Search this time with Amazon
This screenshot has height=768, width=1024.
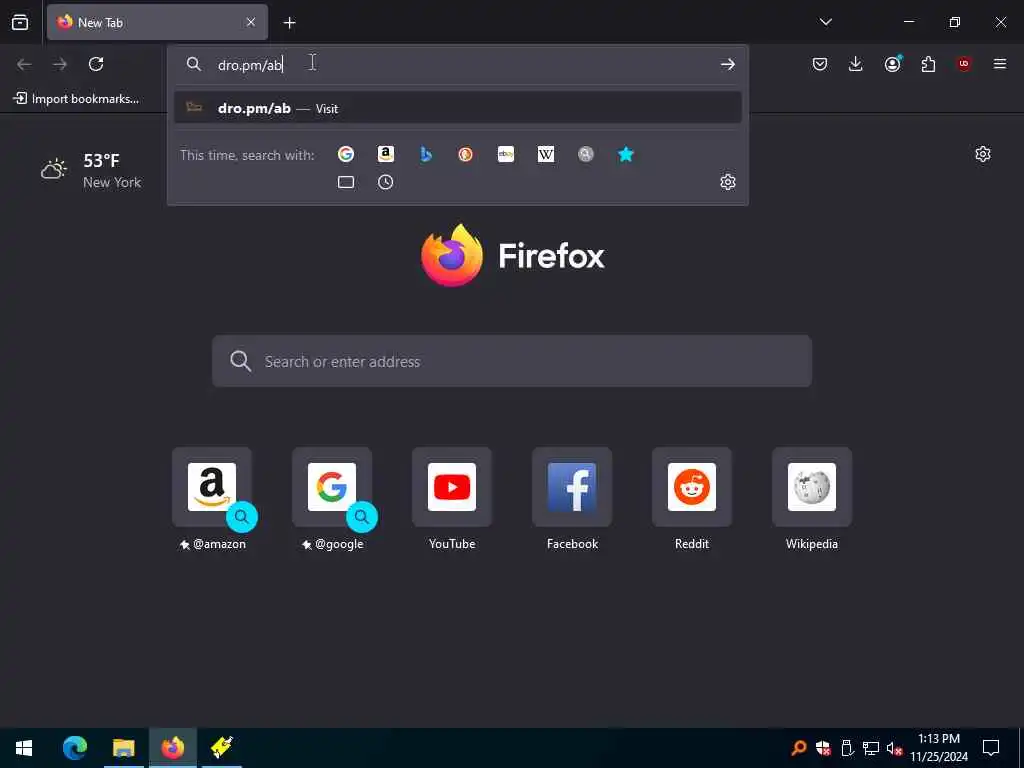pos(386,154)
